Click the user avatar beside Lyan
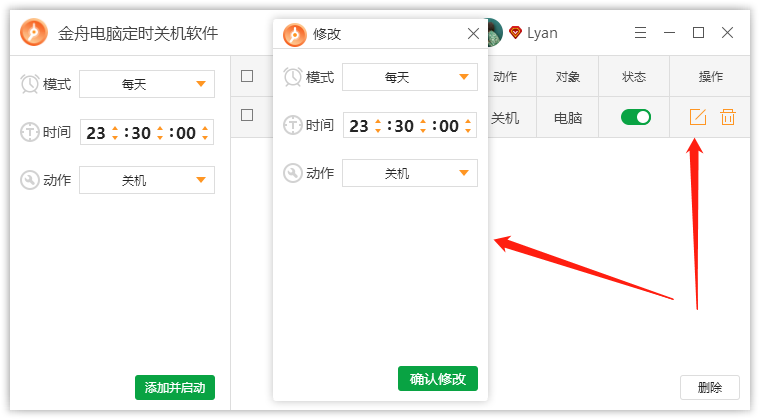 495,32
